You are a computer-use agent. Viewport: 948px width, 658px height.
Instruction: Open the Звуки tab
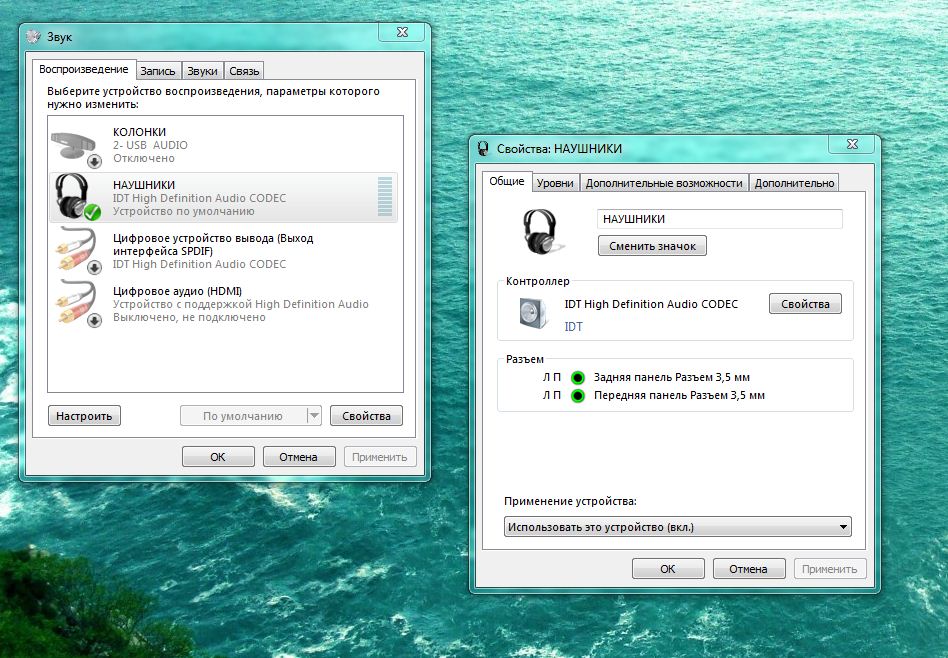coord(202,71)
